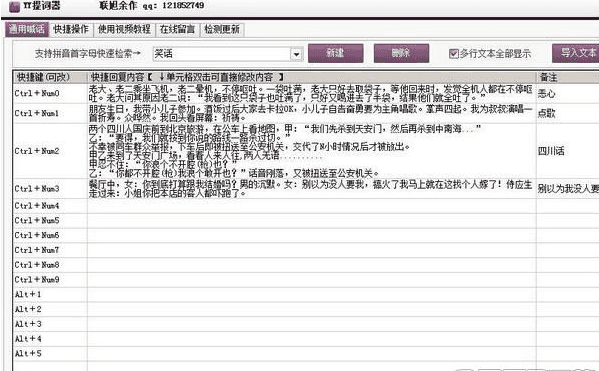599x371 pixels.
Task: Switch to the 通用喊话 tab
Action: [27, 29]
